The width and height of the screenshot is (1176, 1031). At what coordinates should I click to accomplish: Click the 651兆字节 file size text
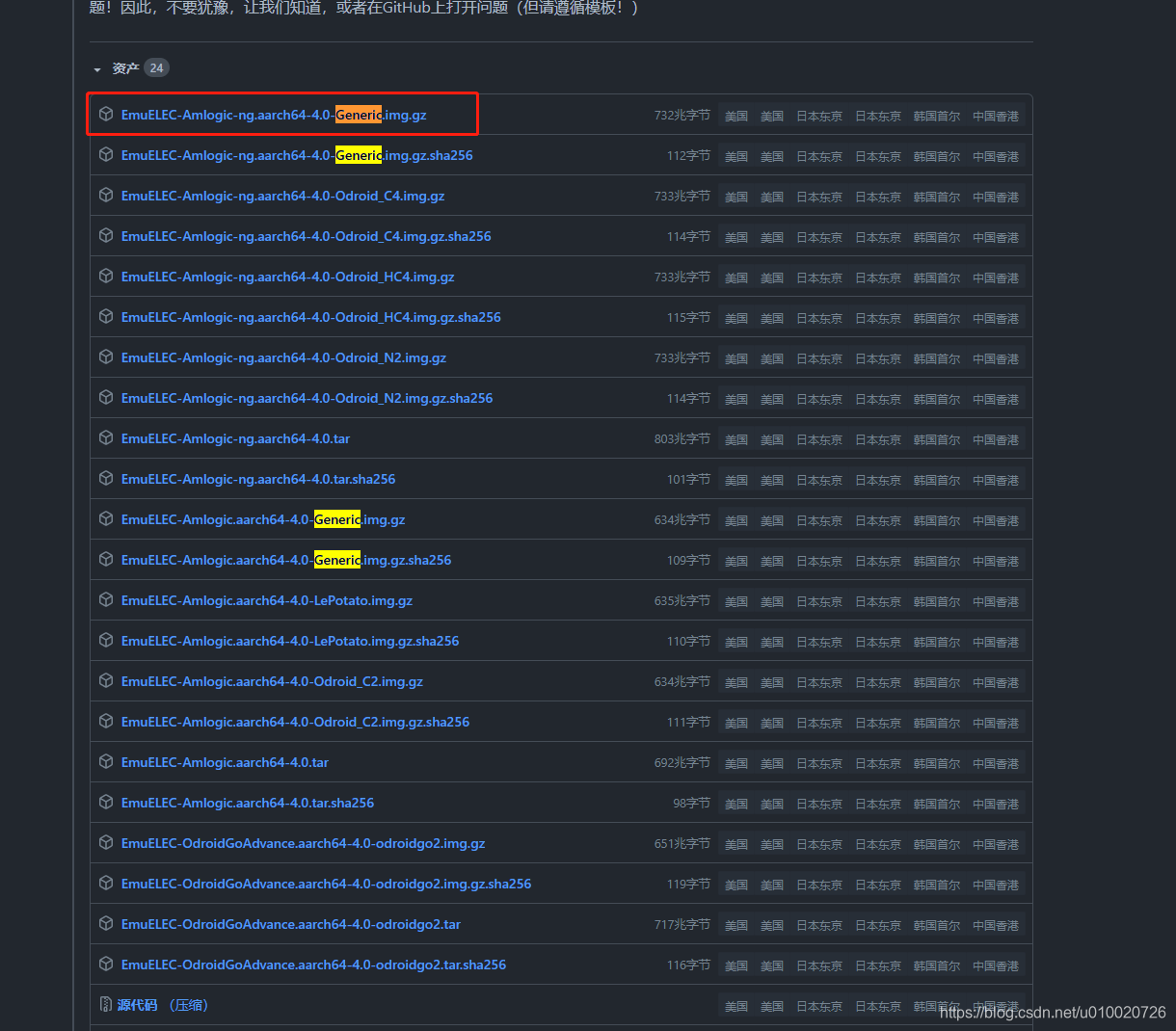(x=682, y=843)
